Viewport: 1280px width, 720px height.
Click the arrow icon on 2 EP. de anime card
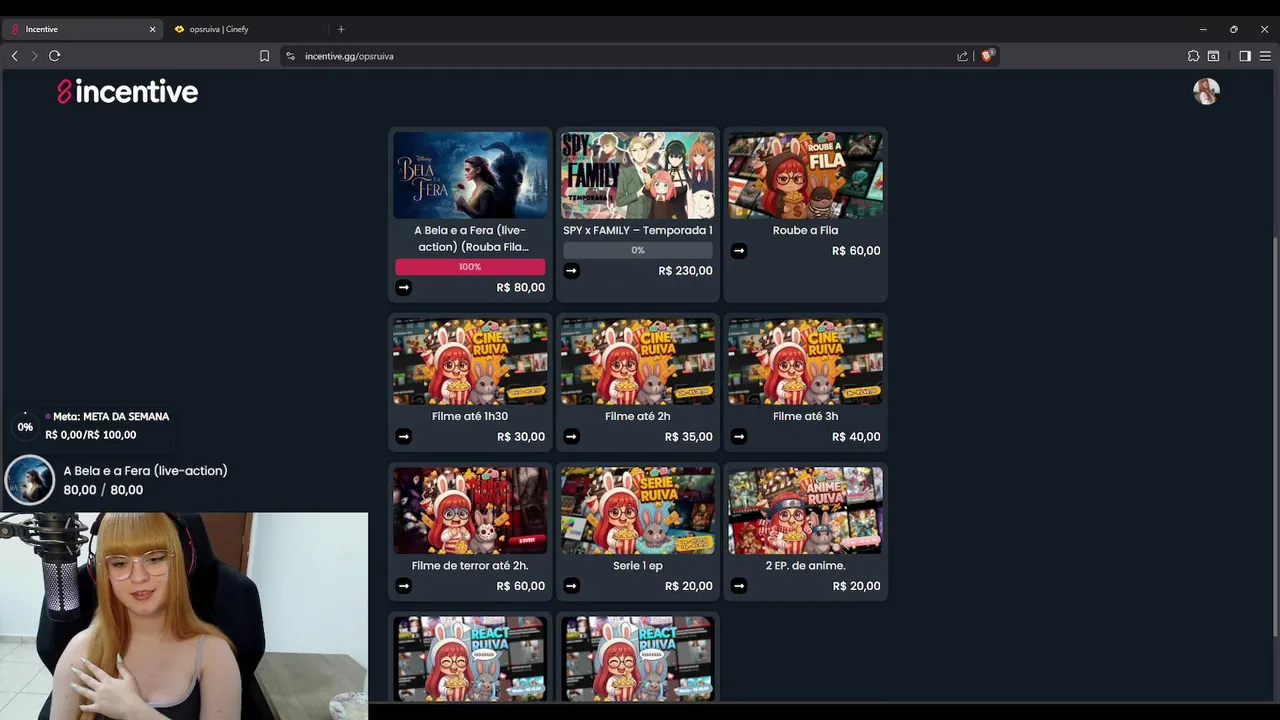point(739,586)
